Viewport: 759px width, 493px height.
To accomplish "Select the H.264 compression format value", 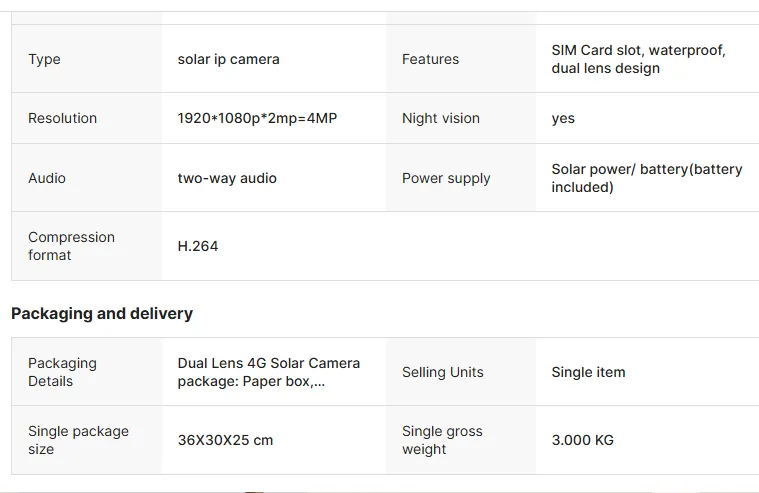I will click(197, 246).
